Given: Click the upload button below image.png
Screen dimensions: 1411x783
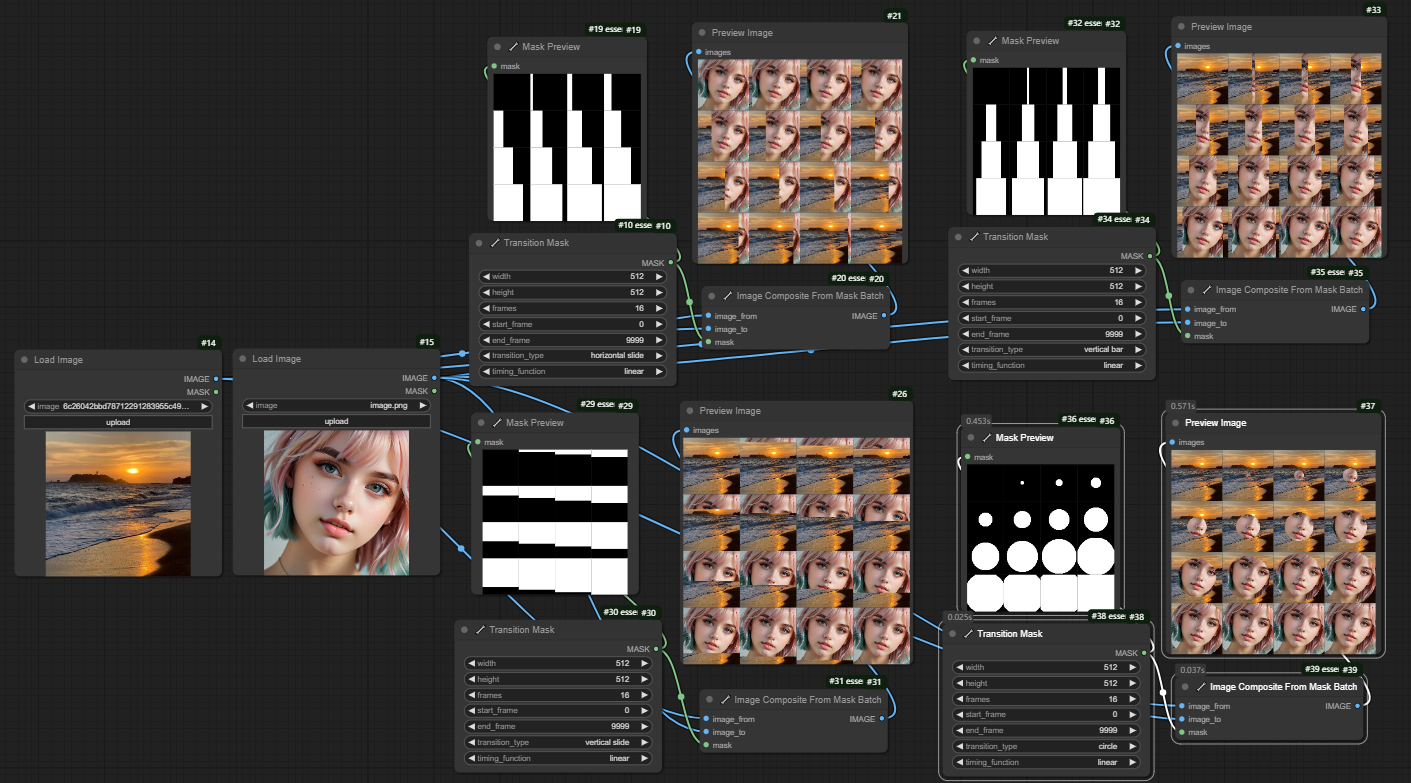Looking at the screenshot, I should coord(336,422).
